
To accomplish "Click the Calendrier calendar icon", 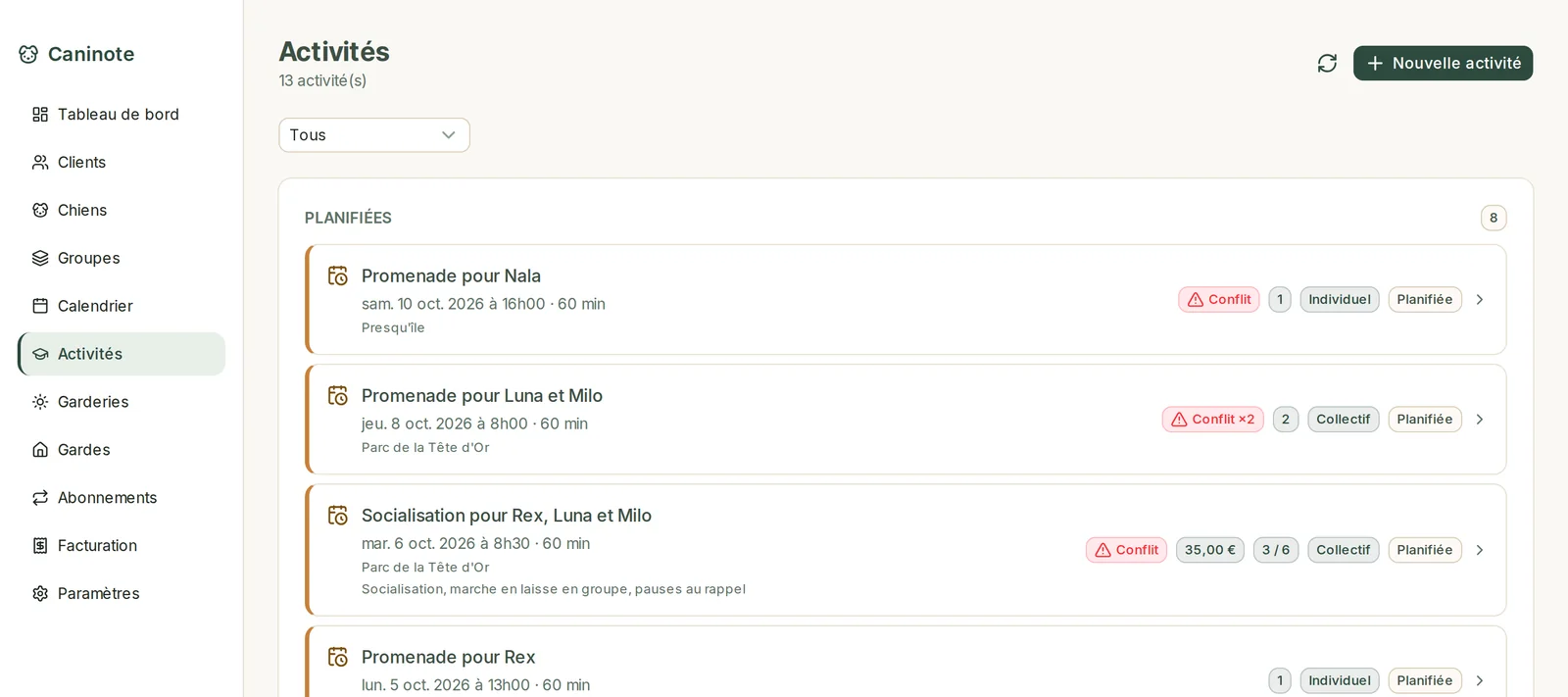I will point(40,306).
